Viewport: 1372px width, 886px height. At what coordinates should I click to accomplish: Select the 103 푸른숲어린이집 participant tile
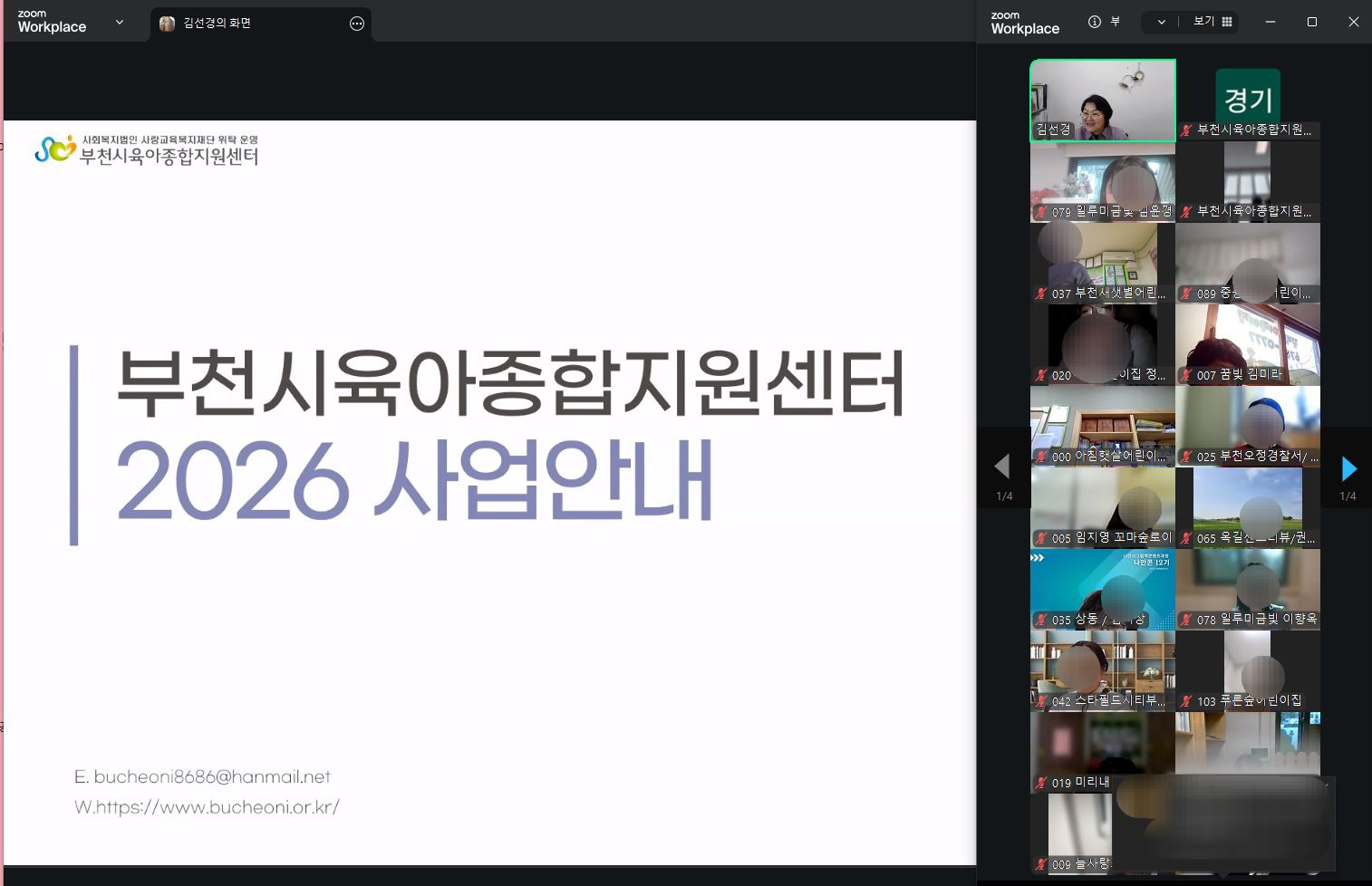(1247, 671)
